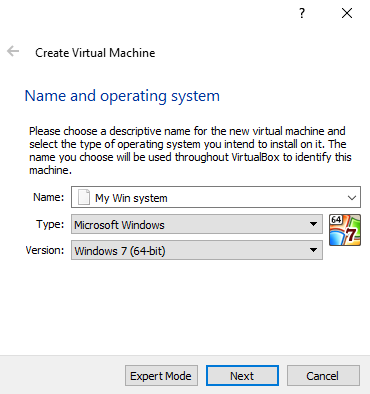
Task: Click the 'Name:' label
Action: click(48, 197)
